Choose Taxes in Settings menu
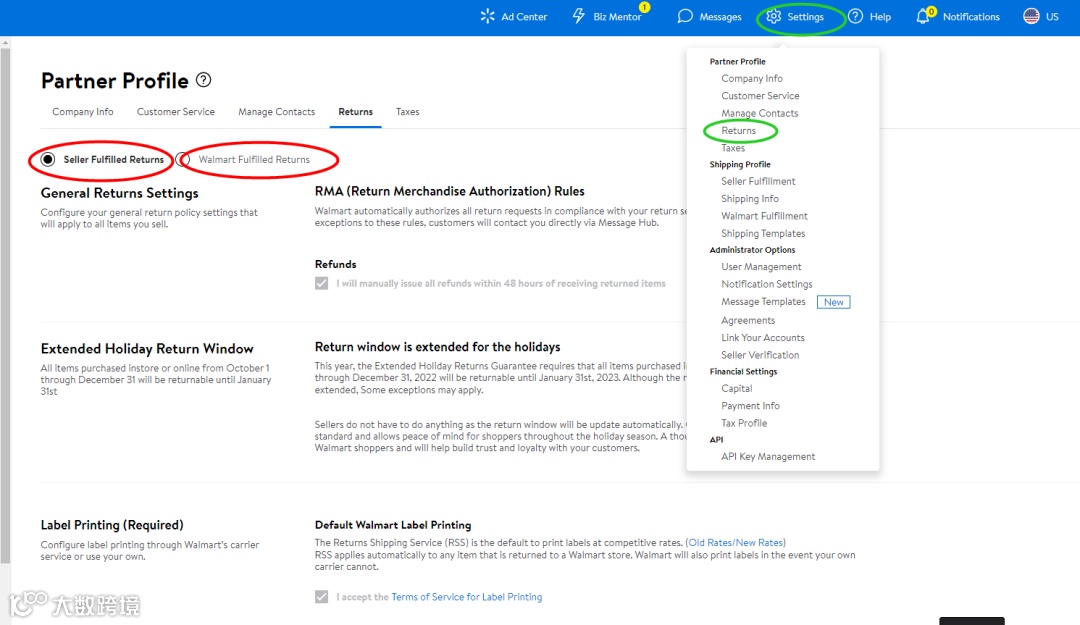The width and height of the screenshot is (1080, 625). [x=733, y=147]
